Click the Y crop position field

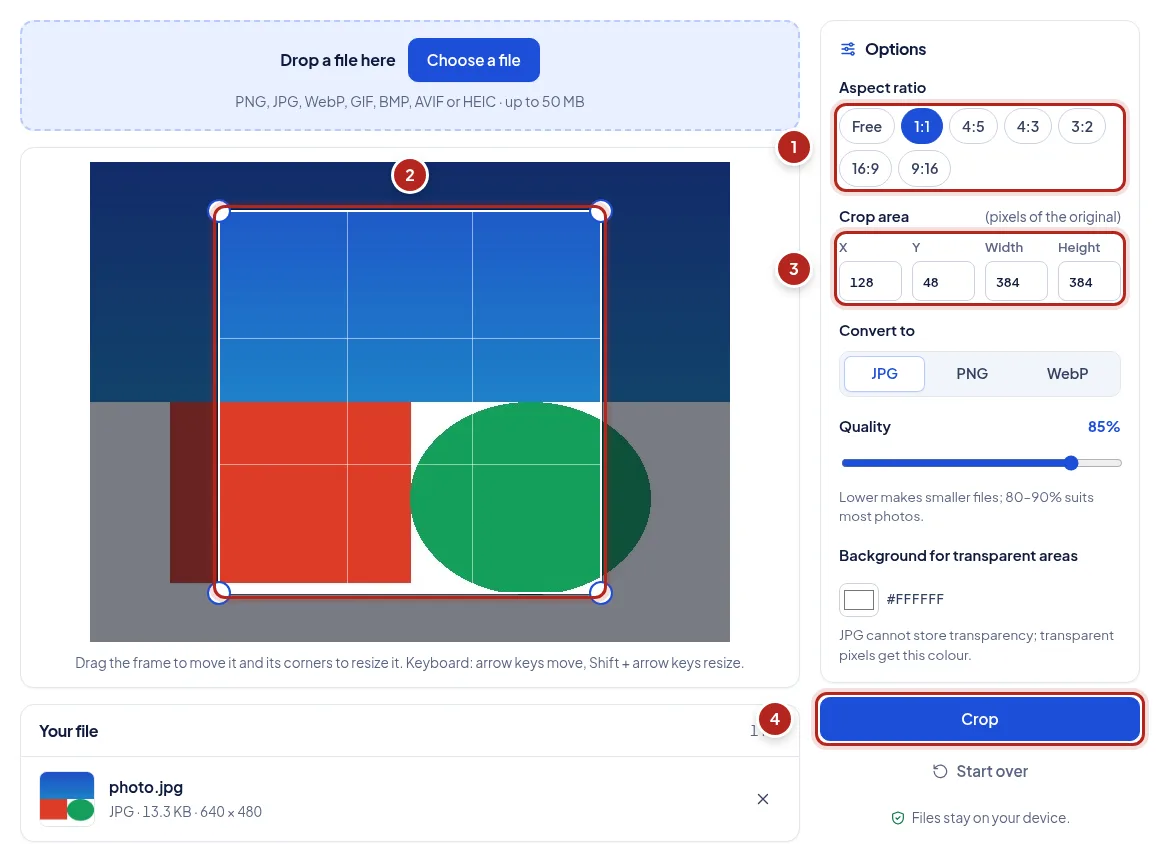(942, 282)
